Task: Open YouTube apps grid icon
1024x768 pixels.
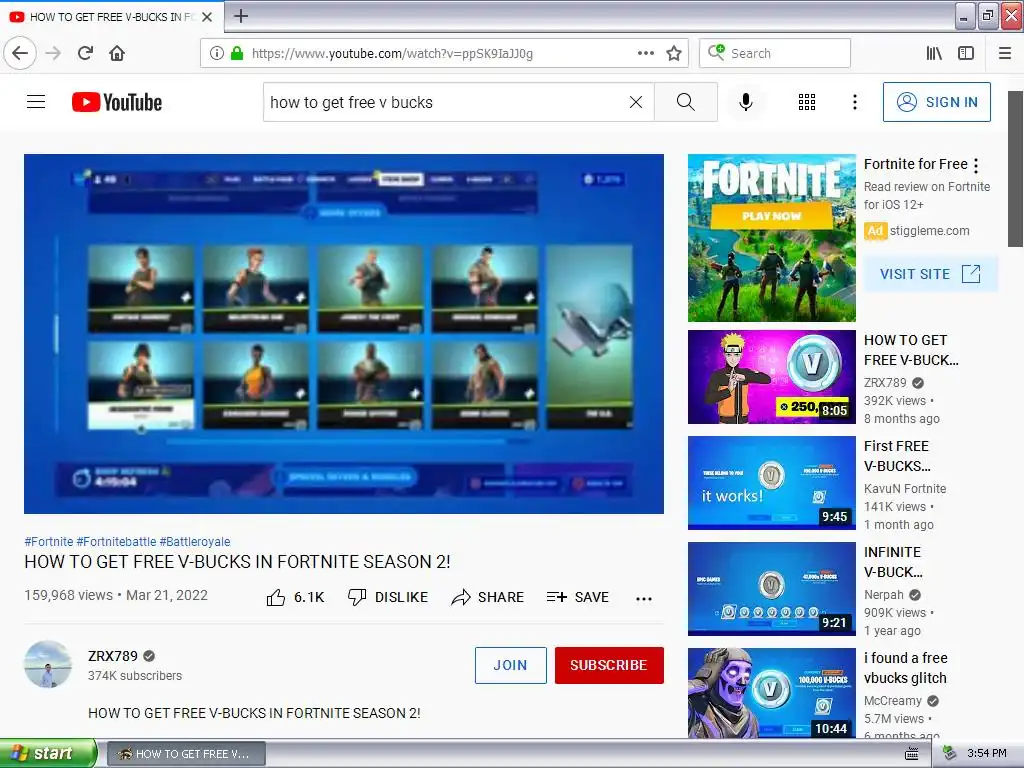Action: tap(807, 102)
